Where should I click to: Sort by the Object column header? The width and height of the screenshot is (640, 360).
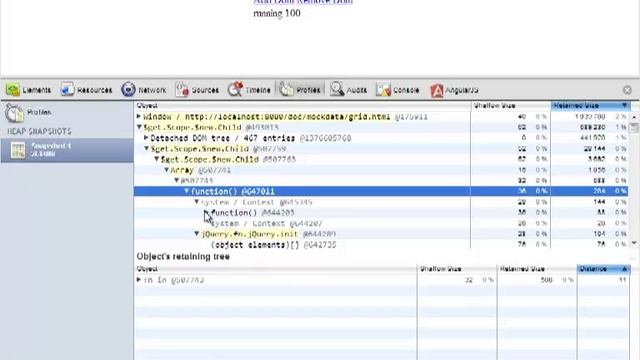pyautogui.click(x=302, y=106)
